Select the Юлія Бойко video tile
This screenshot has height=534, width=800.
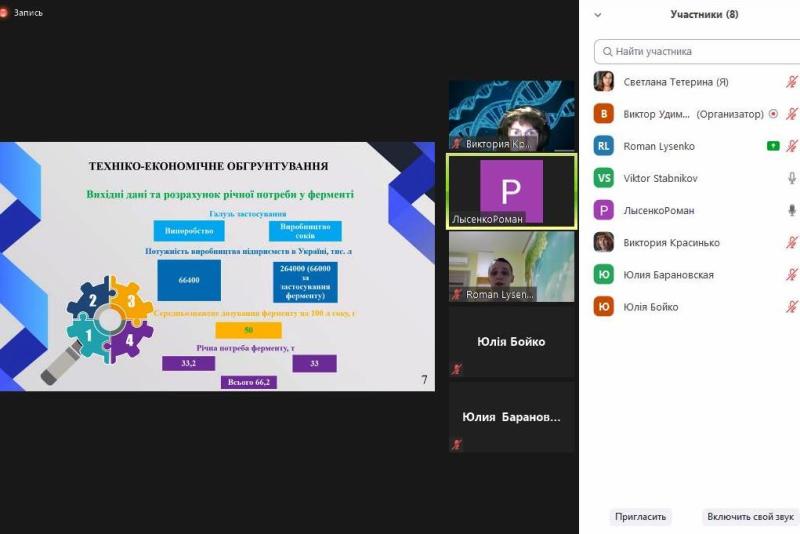click(512, 342)
